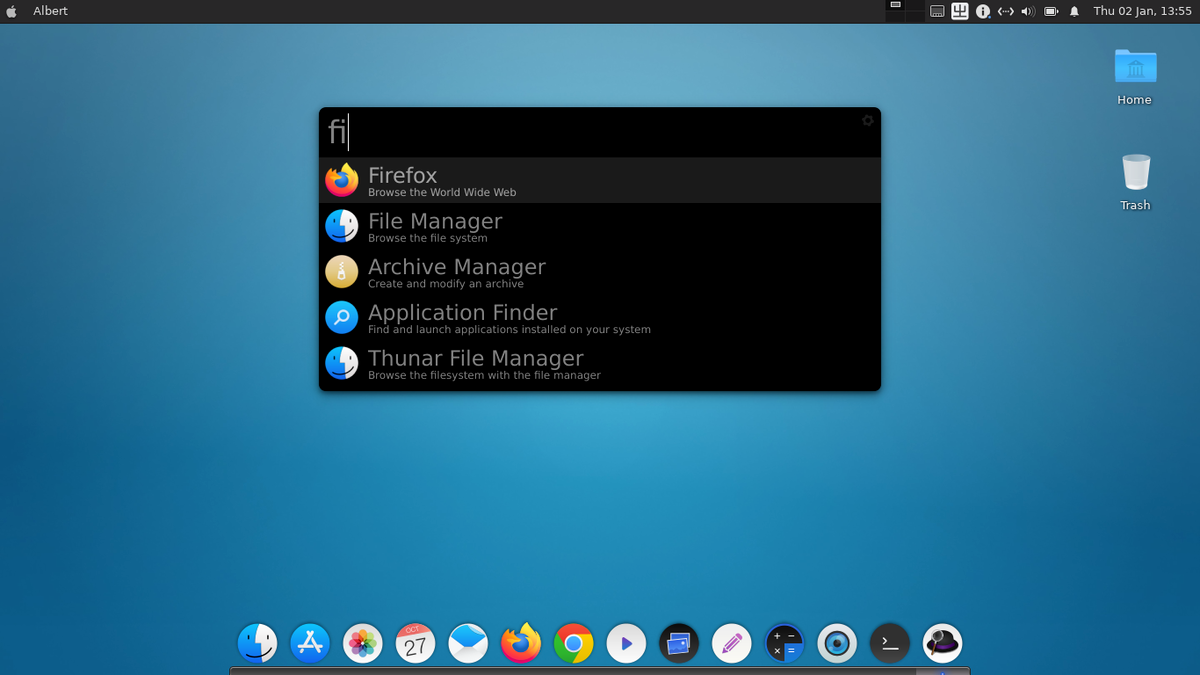Open the network status tray menu

pos(1005,11)
